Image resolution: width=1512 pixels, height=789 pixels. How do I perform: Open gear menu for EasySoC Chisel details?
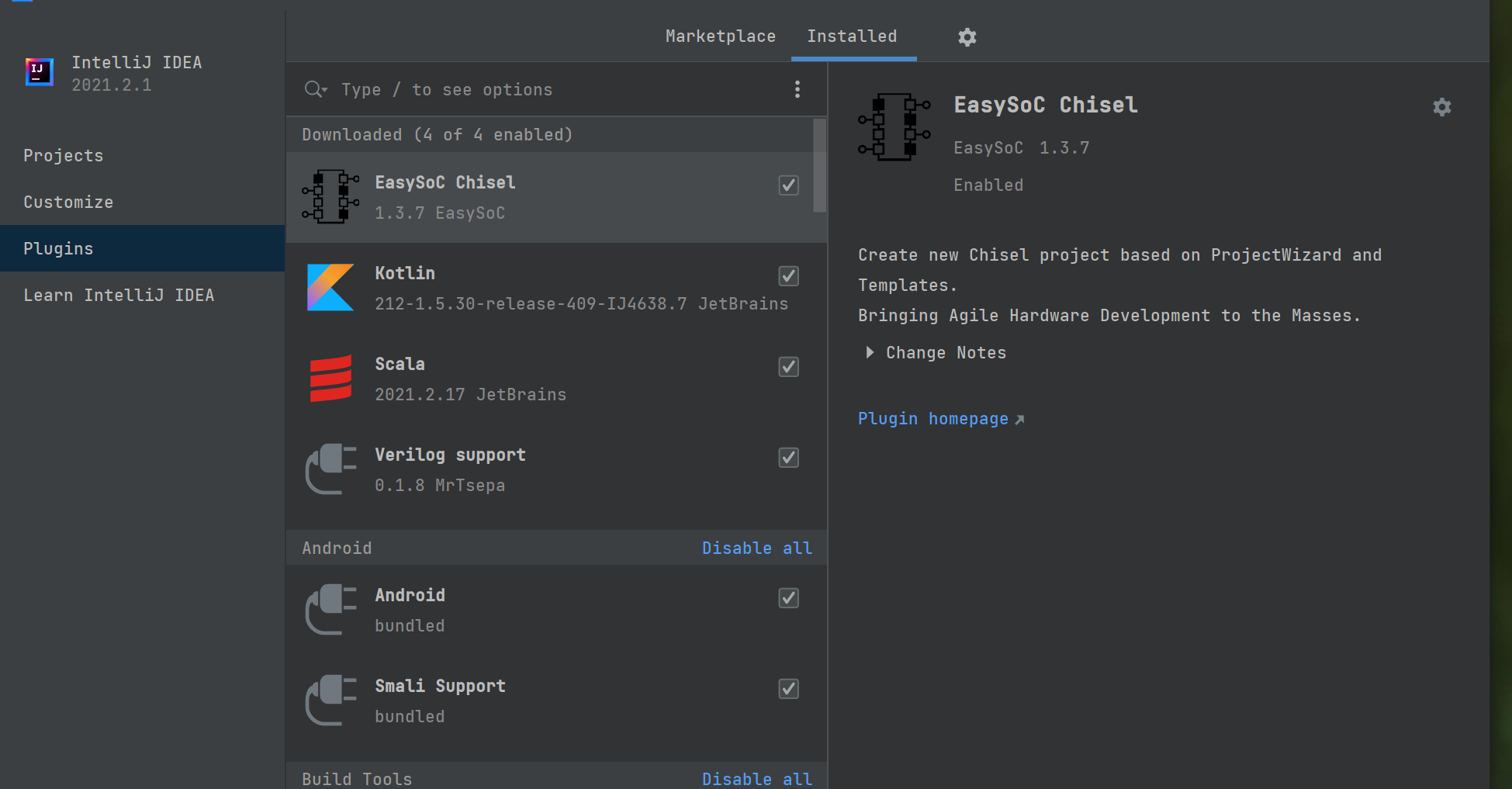[x=1441, y=107]
